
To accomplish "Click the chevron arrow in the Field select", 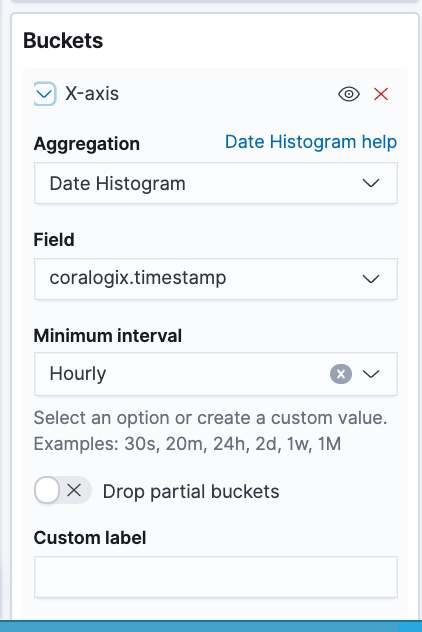I will point(371,279).
